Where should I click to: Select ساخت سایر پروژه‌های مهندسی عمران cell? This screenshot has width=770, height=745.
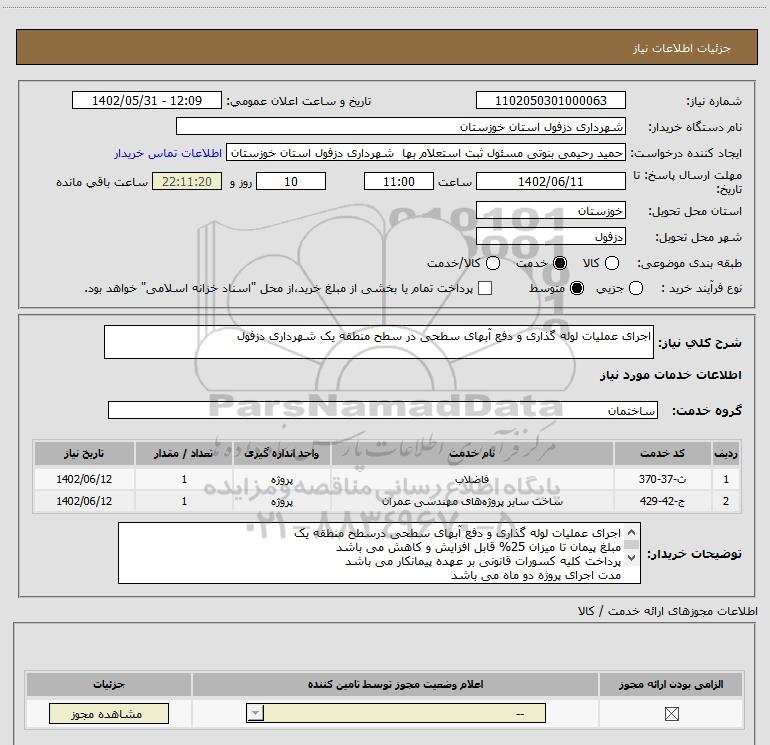pyautogui.click(x=472, y=501)
